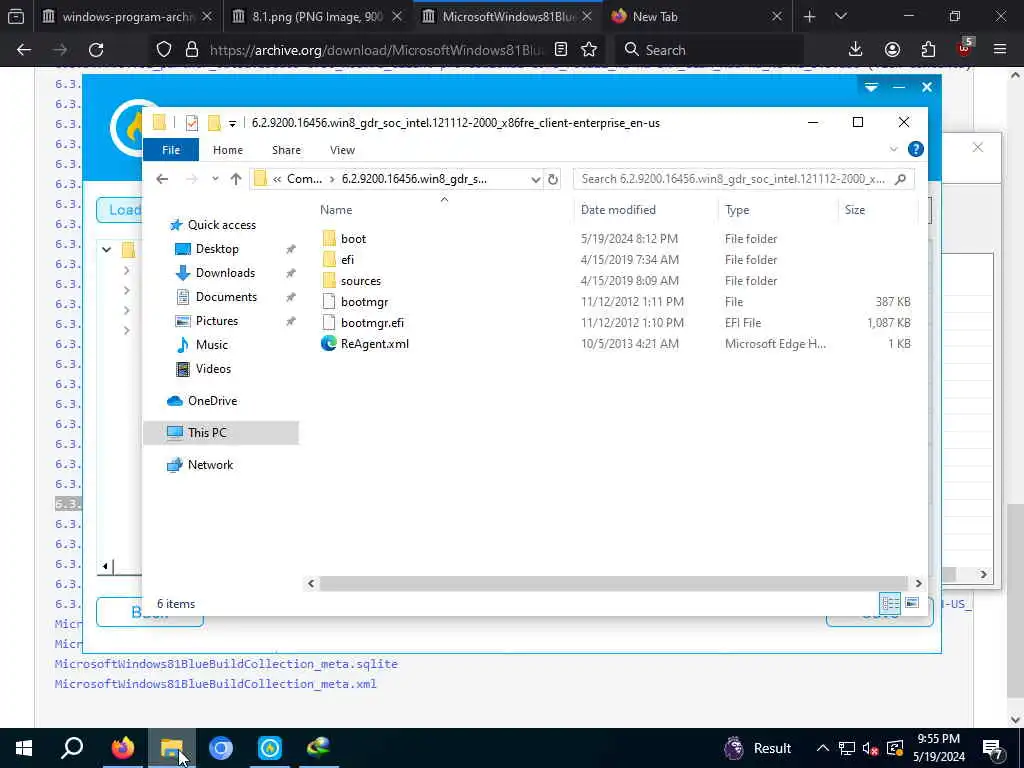
Task: Select Network in navigation pane
Action: click(x=210, y=465)
